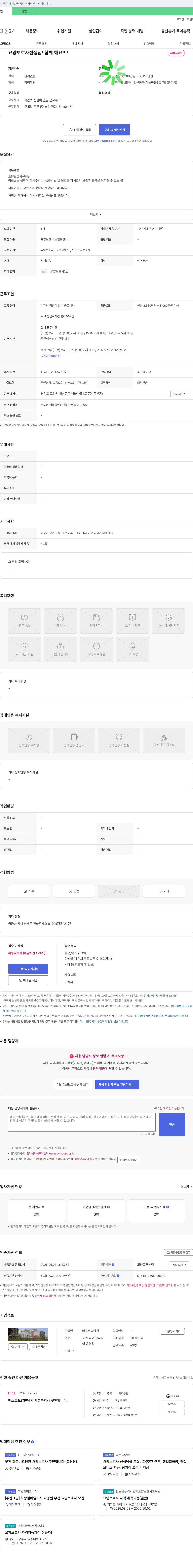This screenshot has height=1568, width=193.
Task: Open the 채용정보 menu
Action: [x=32, y=31]
